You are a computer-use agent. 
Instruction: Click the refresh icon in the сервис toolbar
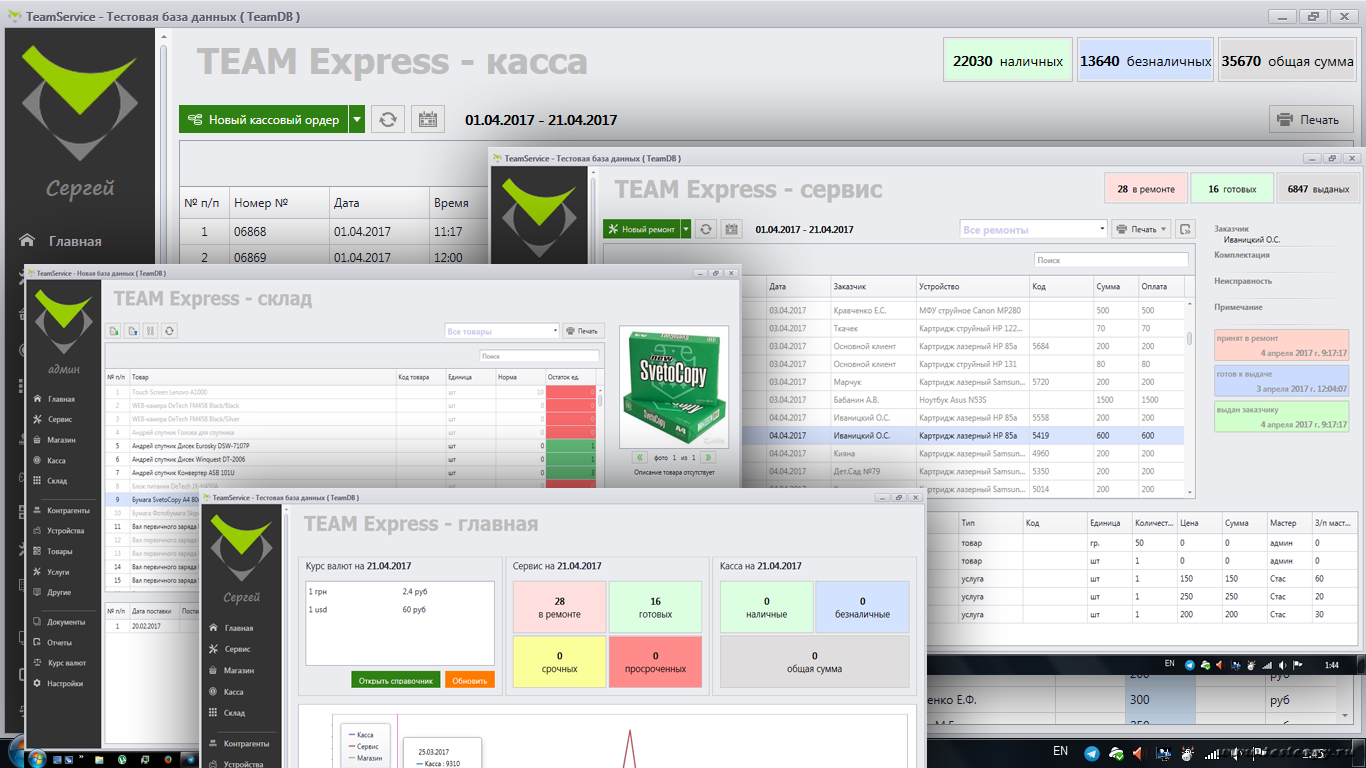tap(706, 229)
